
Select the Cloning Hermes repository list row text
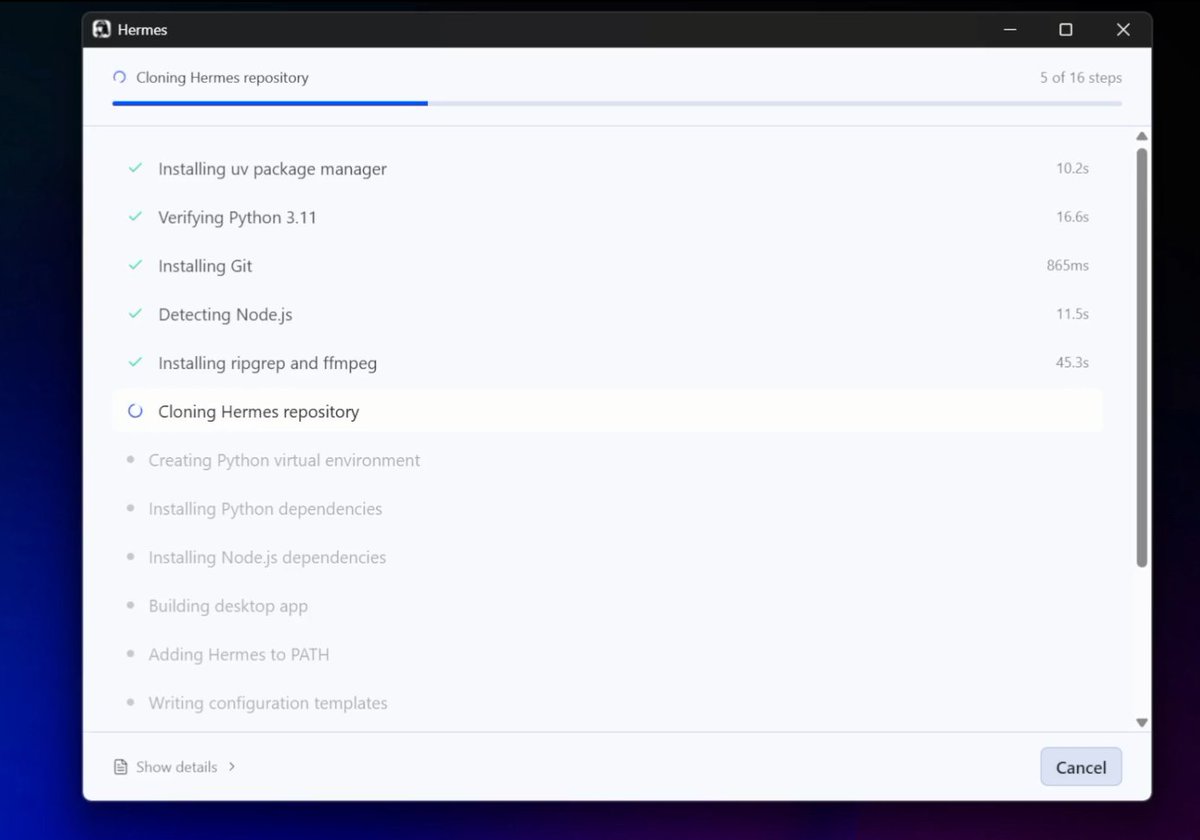point(259,411)
